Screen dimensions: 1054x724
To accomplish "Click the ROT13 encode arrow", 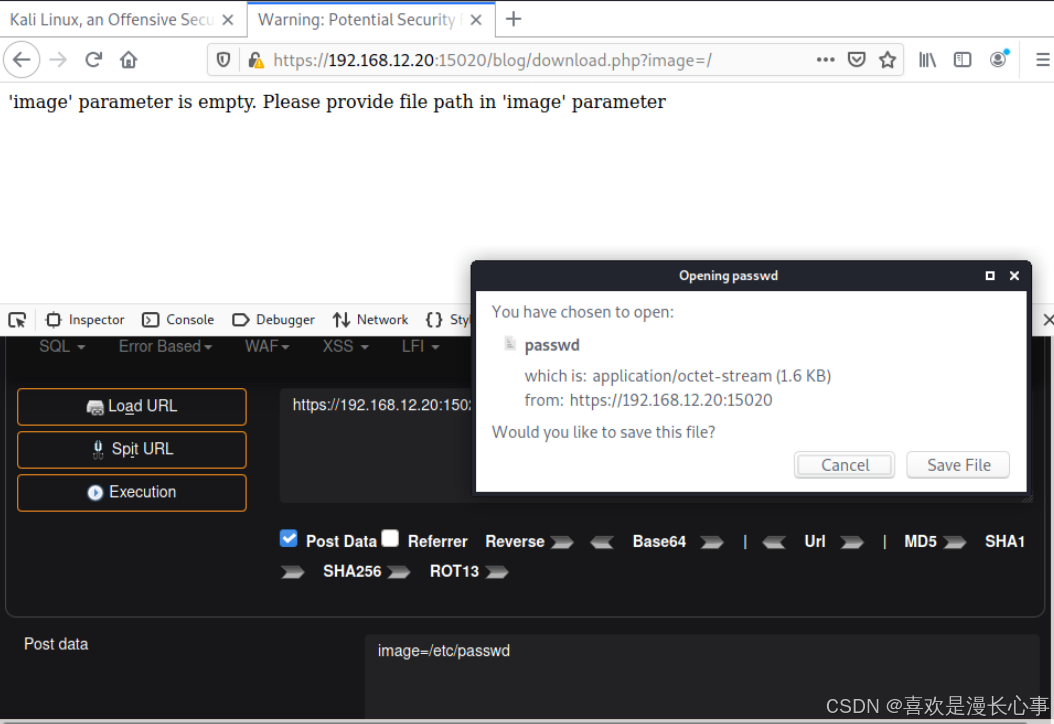I will (x=497, y=572).
